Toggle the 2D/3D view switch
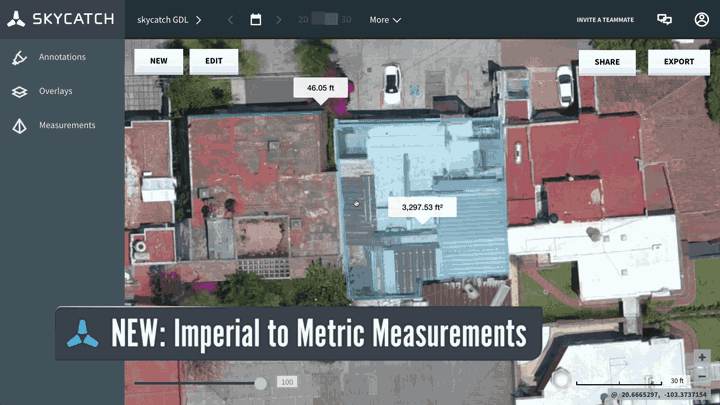Image resolution: width=720 pixels, height=405 pixels. [325, 19]
